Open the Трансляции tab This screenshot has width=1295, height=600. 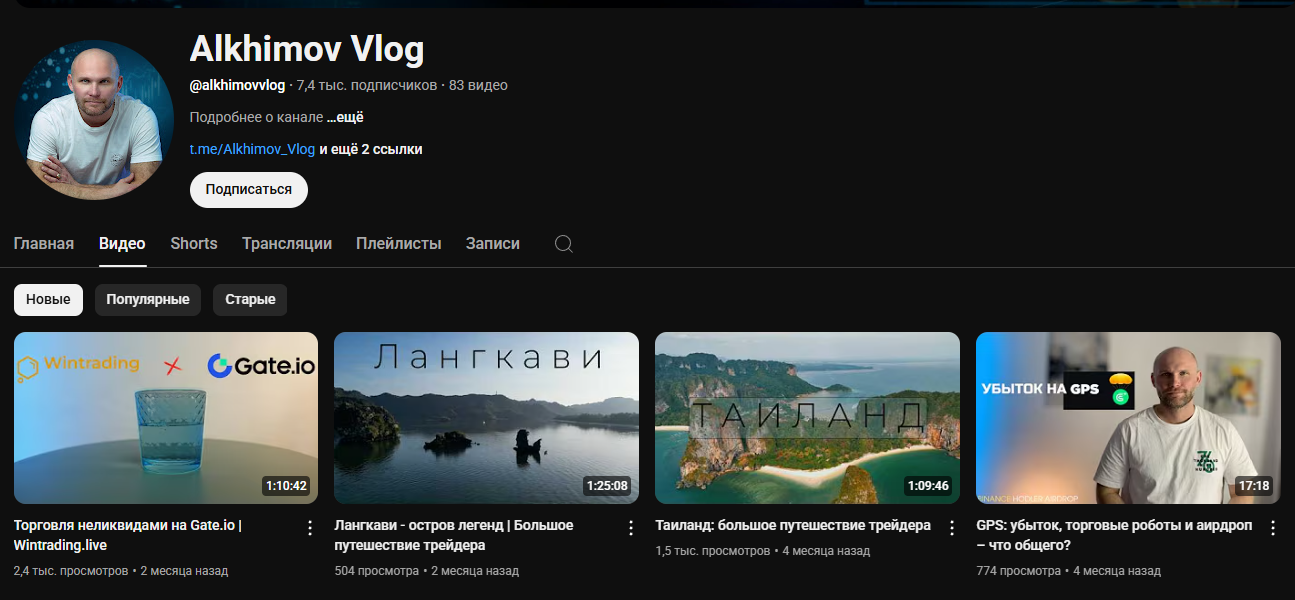pyautogui.click(x=286, y=243)
